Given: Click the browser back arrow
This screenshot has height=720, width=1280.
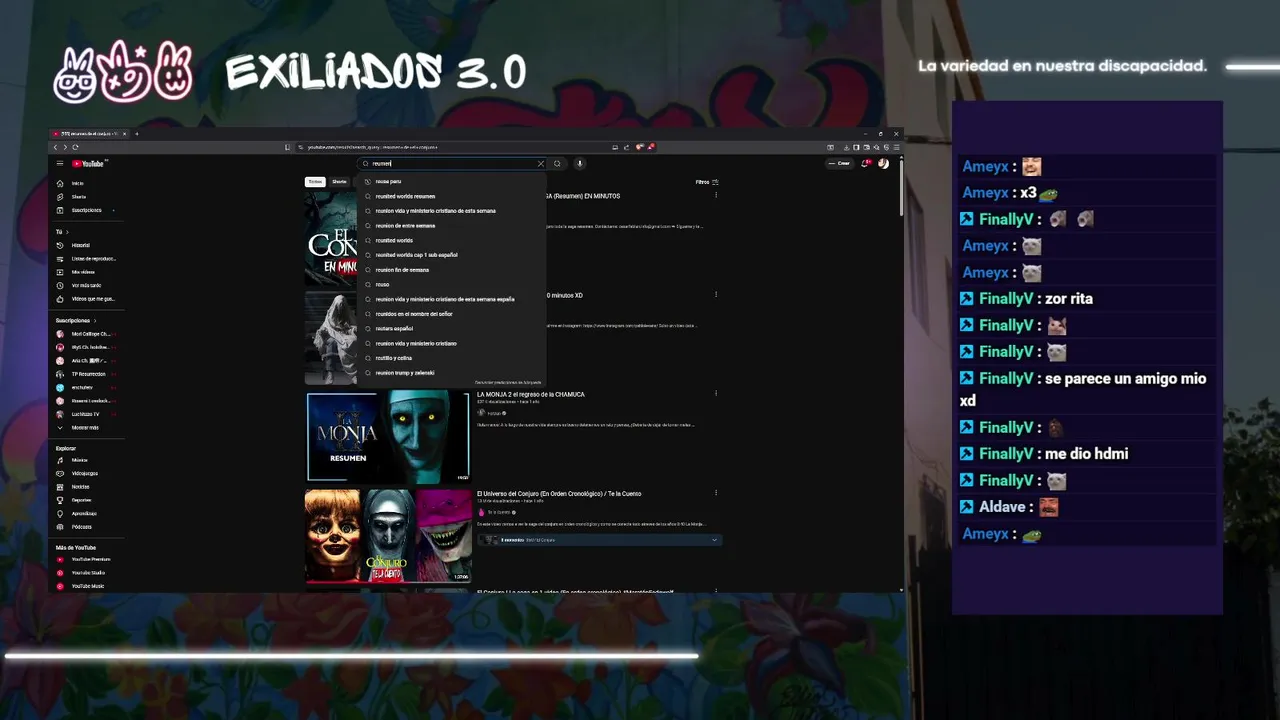Looking at the screenshot, I should pos(56,147).
